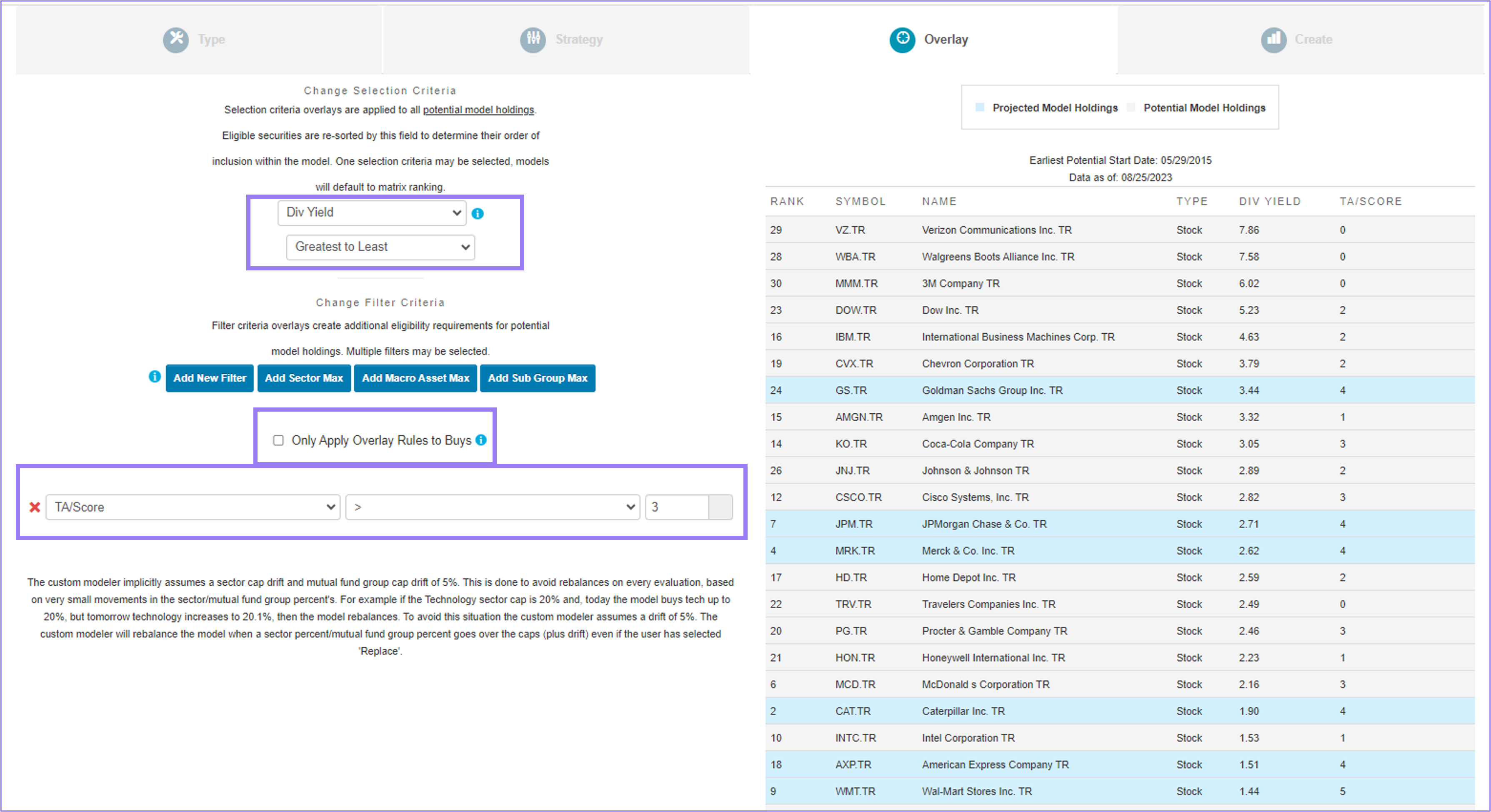Select International Business Machines Corp. TR row
This screenshot has height=812, width=1491.
pos(1119,337)
